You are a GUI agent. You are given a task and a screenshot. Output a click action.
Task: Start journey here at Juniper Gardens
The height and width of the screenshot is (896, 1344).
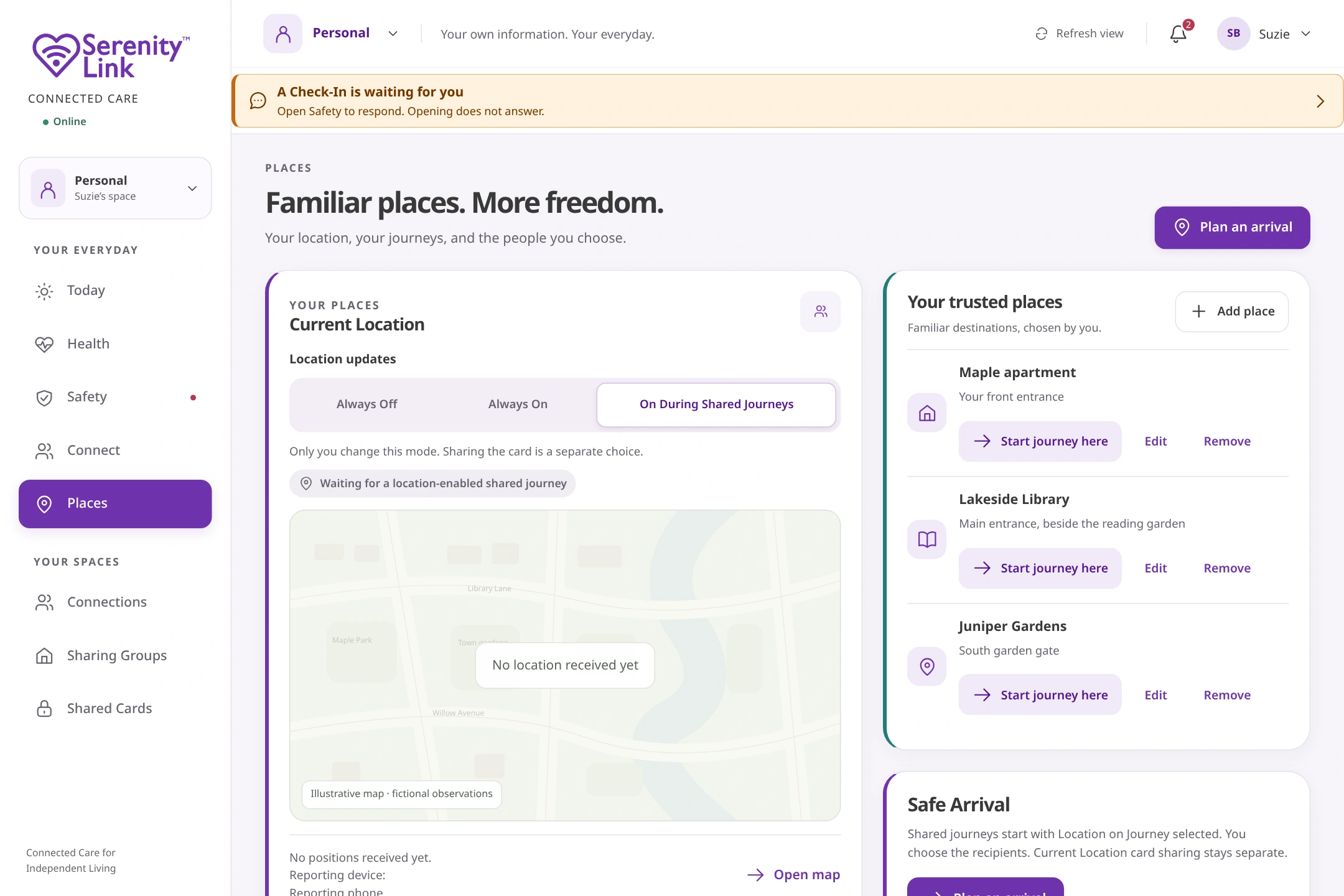coord(1040,695)
